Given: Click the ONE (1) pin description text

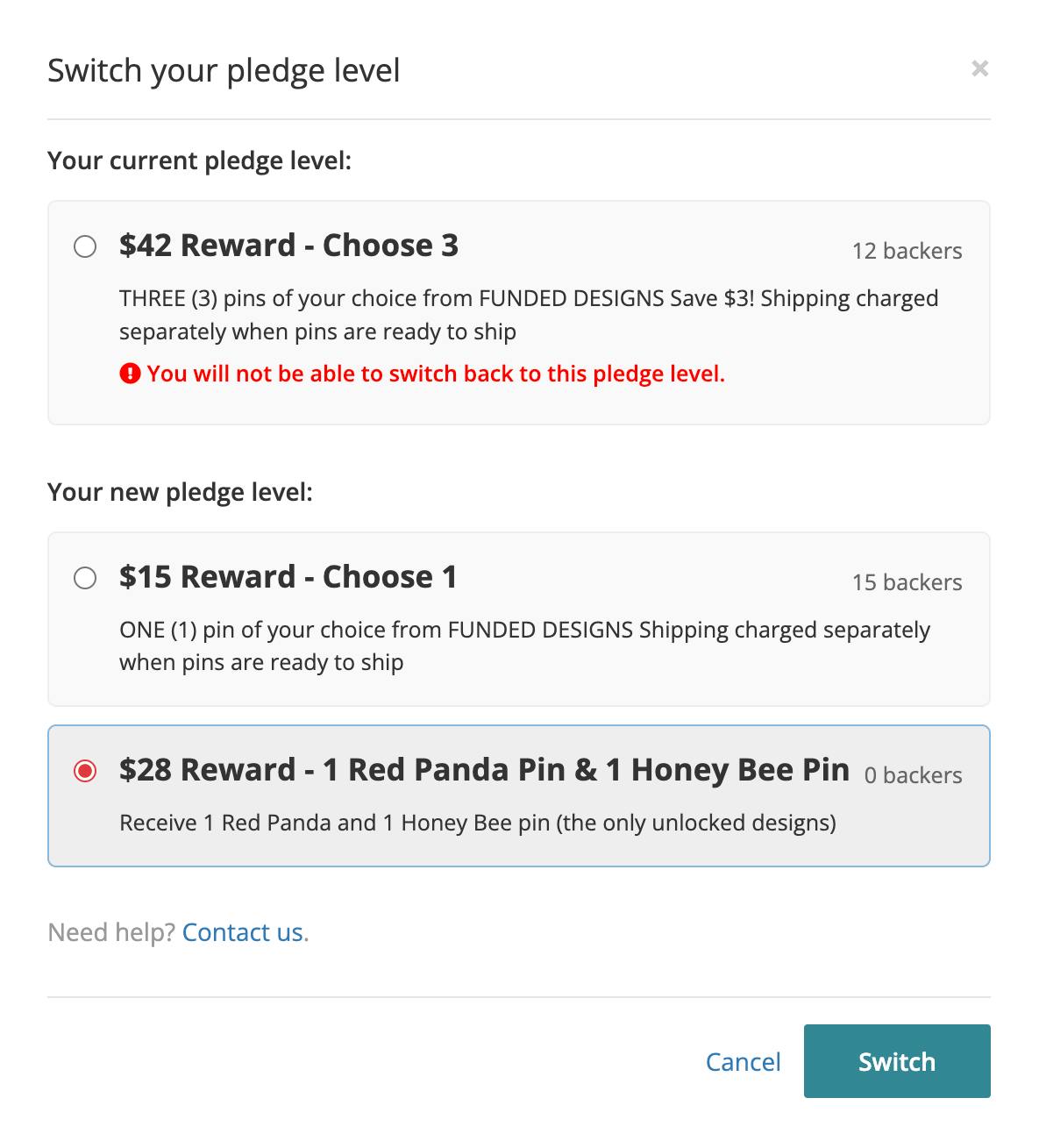Looking at the screenshot, I should point(524,645).
